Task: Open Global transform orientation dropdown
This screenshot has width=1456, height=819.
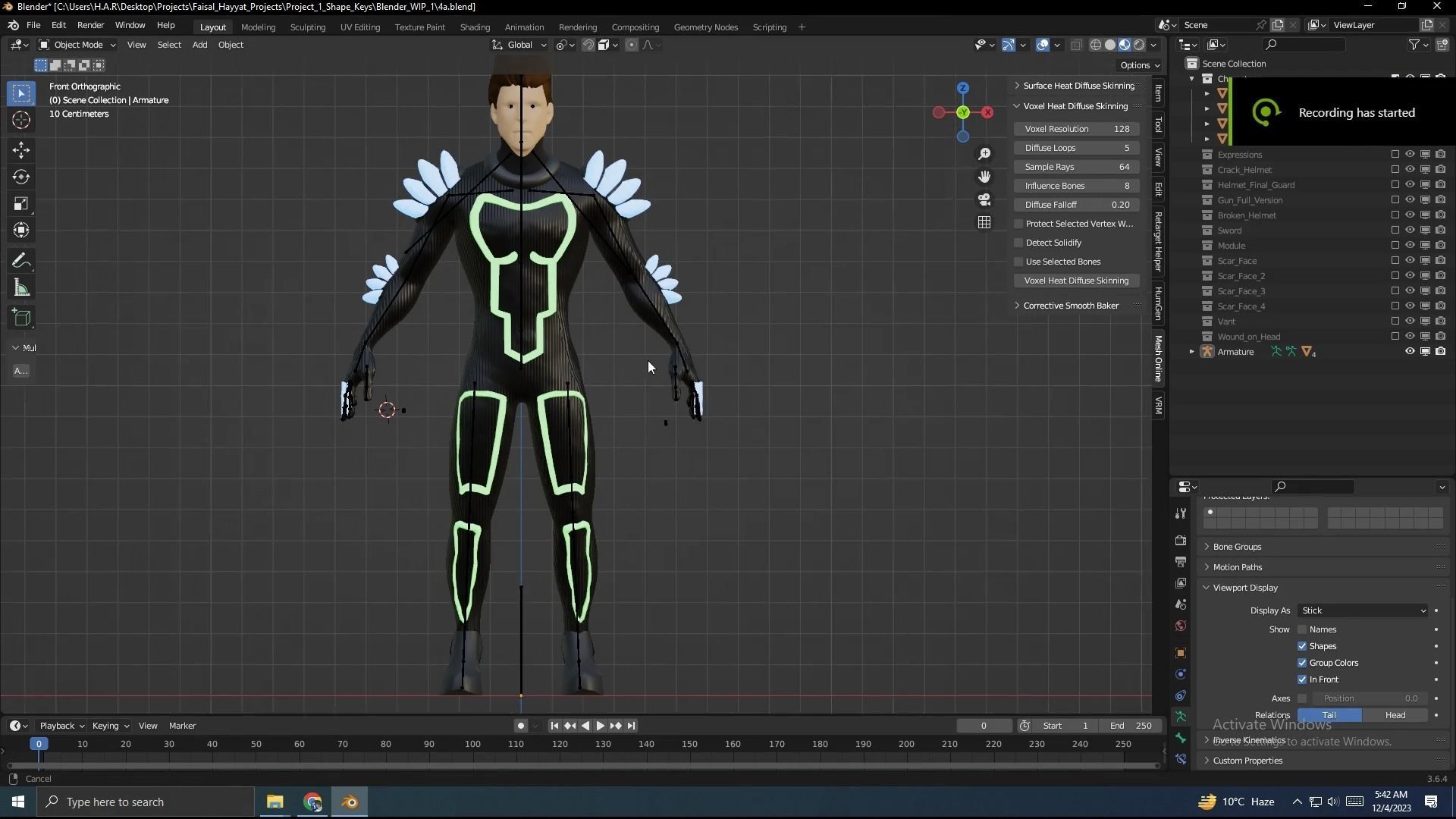Action: point(519,45)
